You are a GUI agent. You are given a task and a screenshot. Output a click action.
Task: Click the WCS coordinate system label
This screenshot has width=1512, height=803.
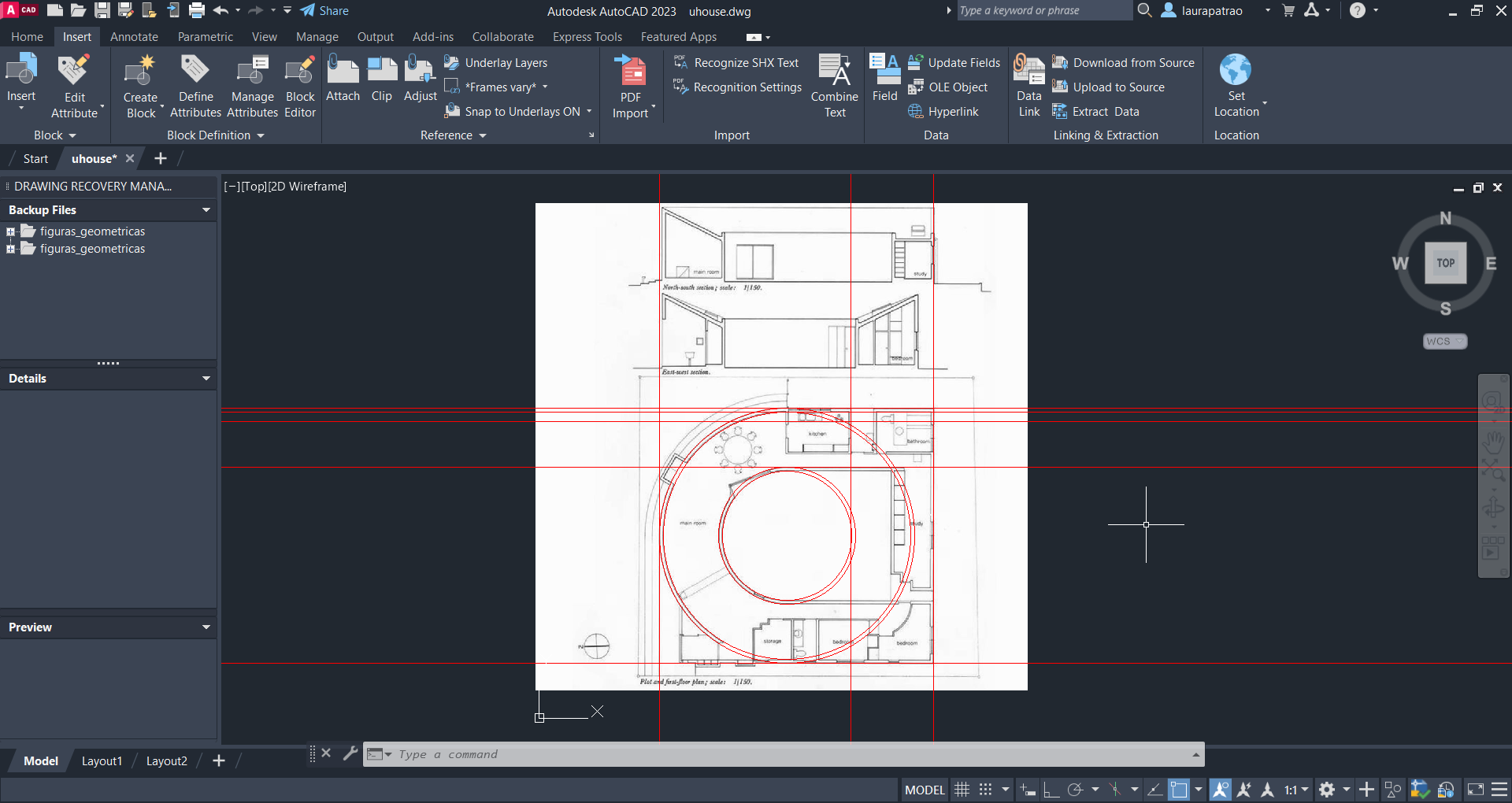coord(1445,341)
